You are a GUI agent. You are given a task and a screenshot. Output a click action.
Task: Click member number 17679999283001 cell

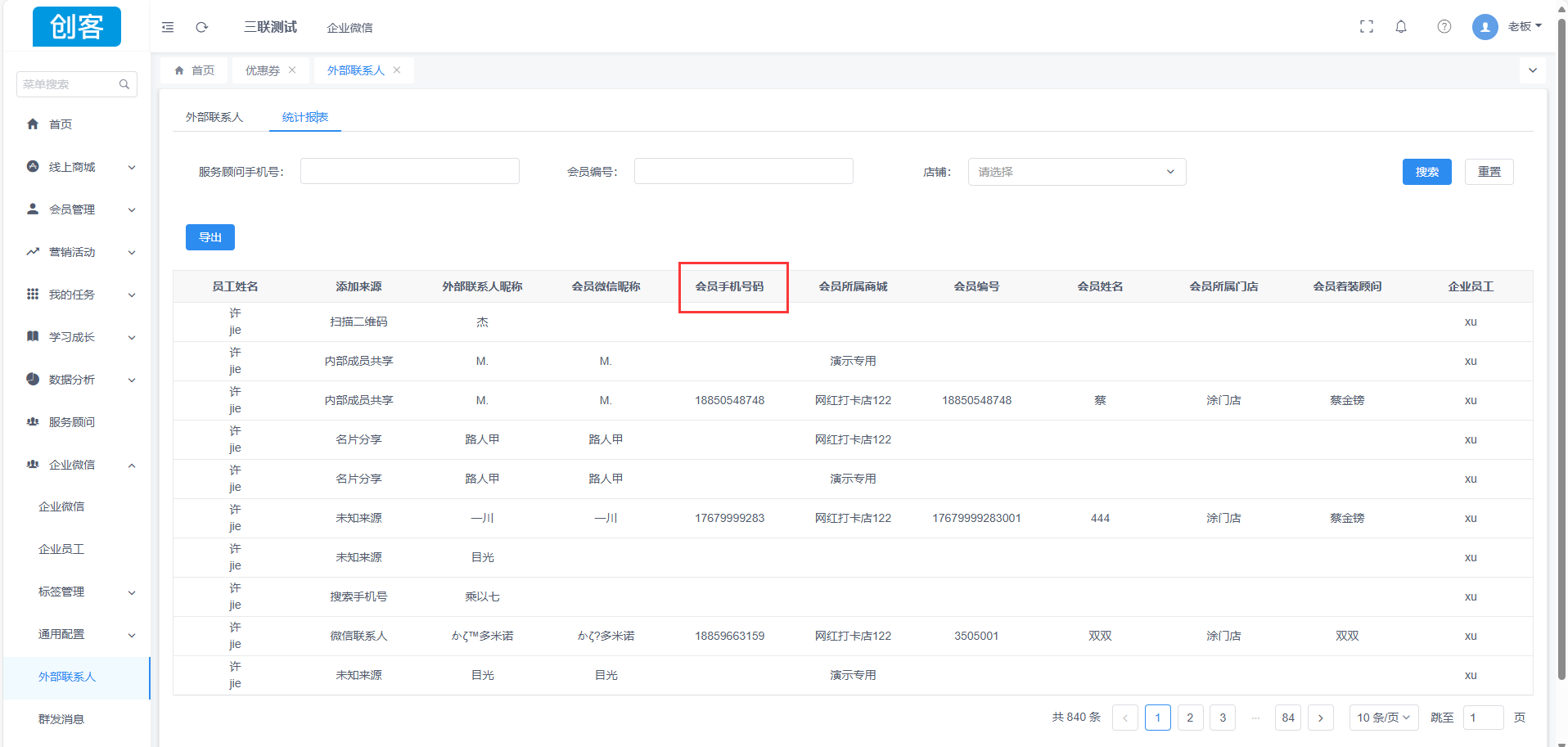pos(976,518)
